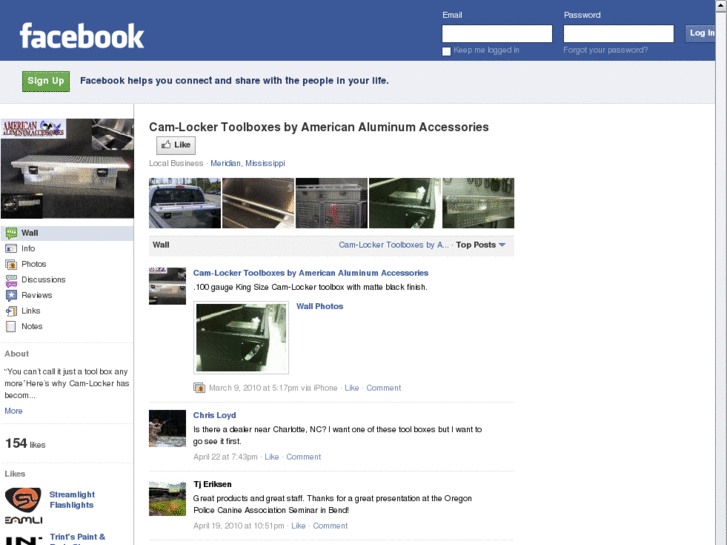Open the last photo strip thumbnail
This screenshot has width=727, height=545.
478,203
